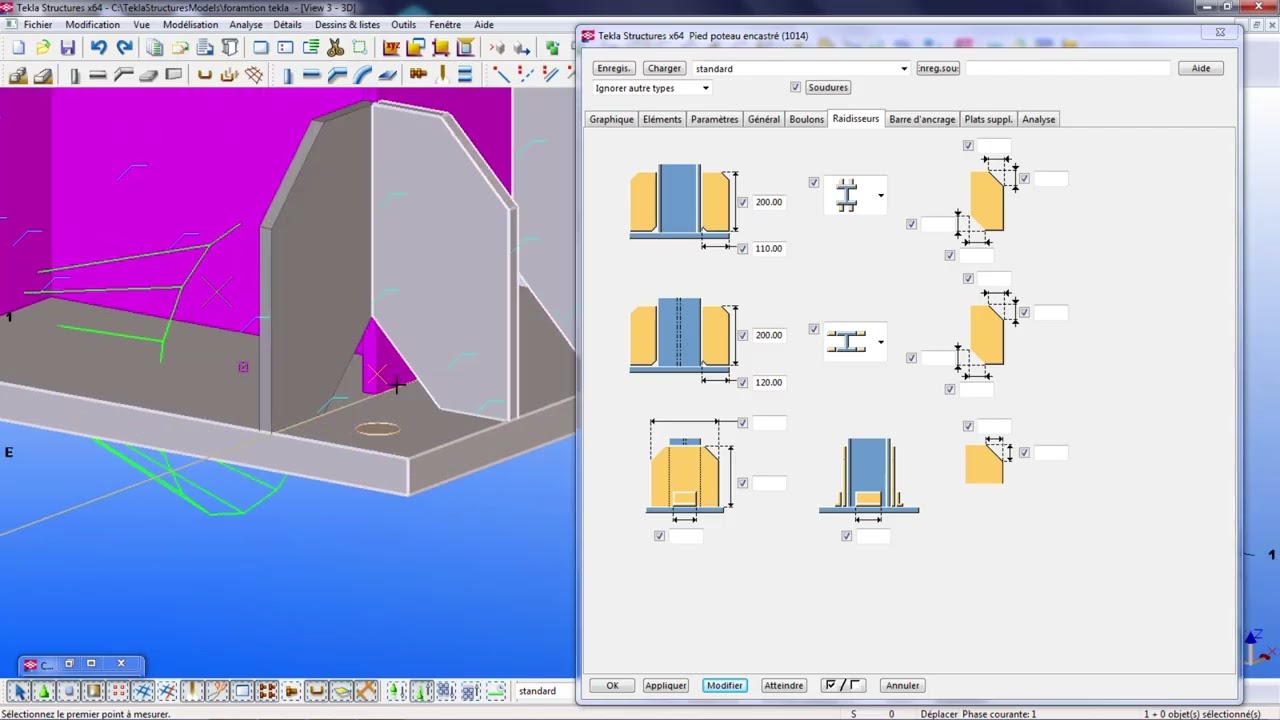
Task: Toggle checkbox next to the horizontal H-profile dropdown
Action: (813, 329)
